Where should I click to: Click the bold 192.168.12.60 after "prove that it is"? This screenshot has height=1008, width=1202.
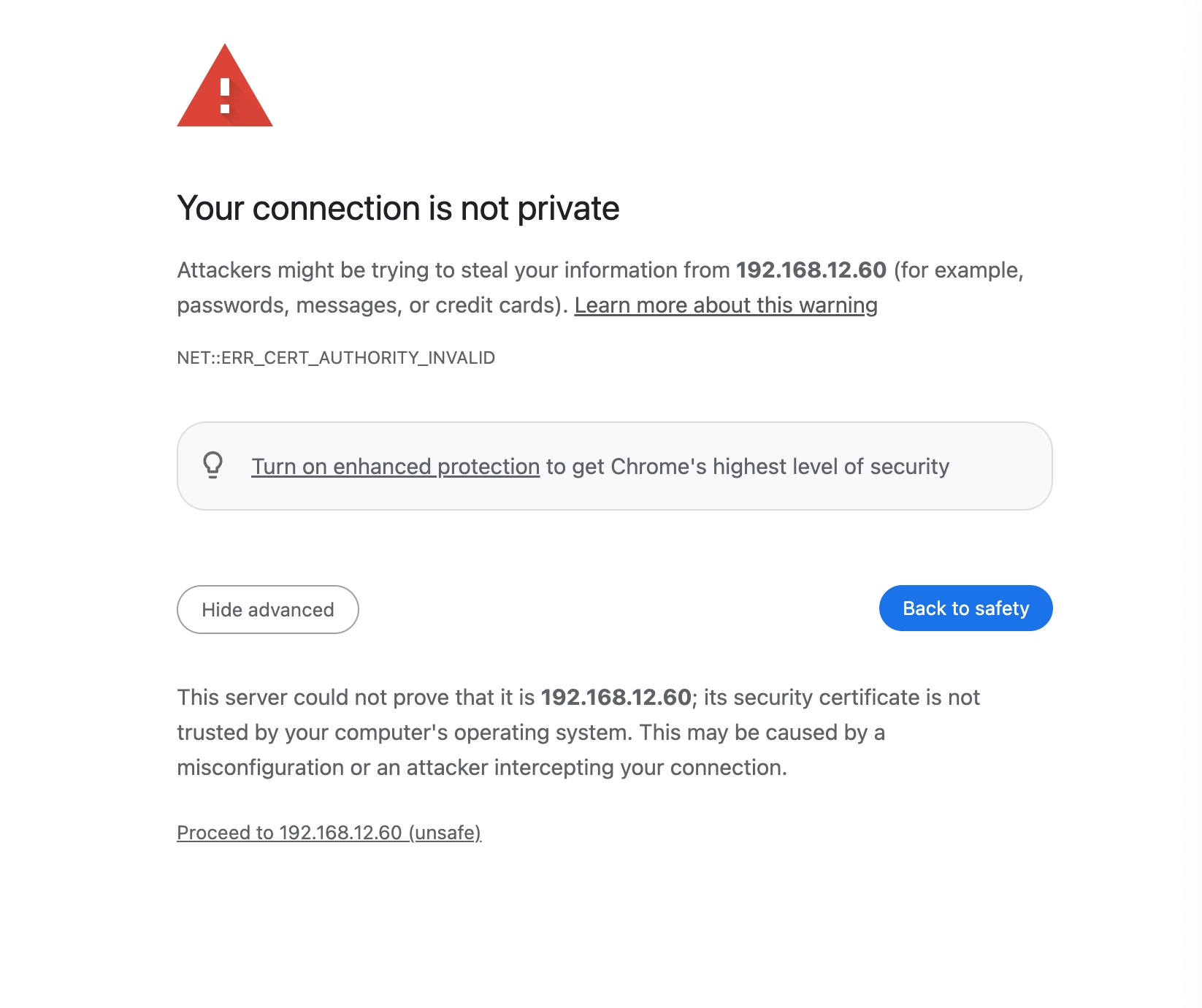(x=616, y=698)
